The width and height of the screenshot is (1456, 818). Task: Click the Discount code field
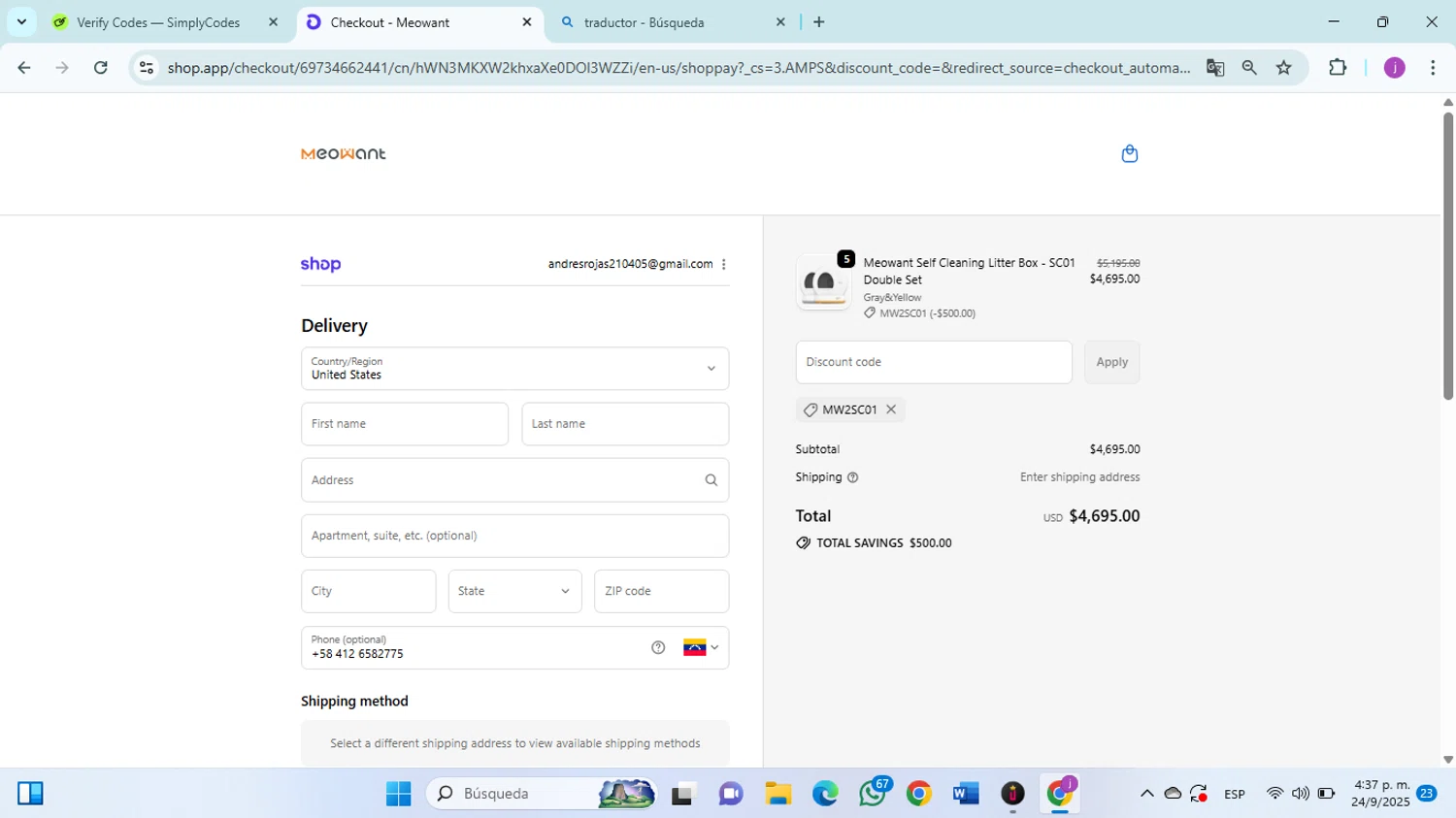934,362
